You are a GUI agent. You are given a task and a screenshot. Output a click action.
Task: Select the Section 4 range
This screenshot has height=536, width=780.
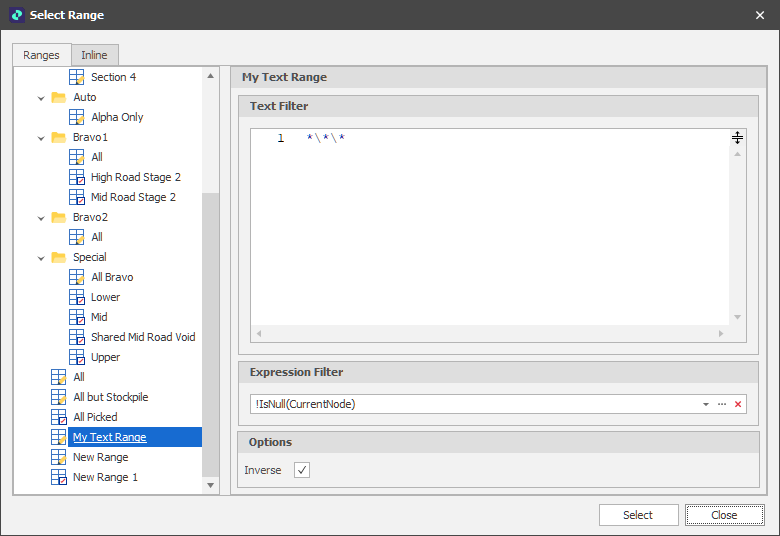[113, 77]
